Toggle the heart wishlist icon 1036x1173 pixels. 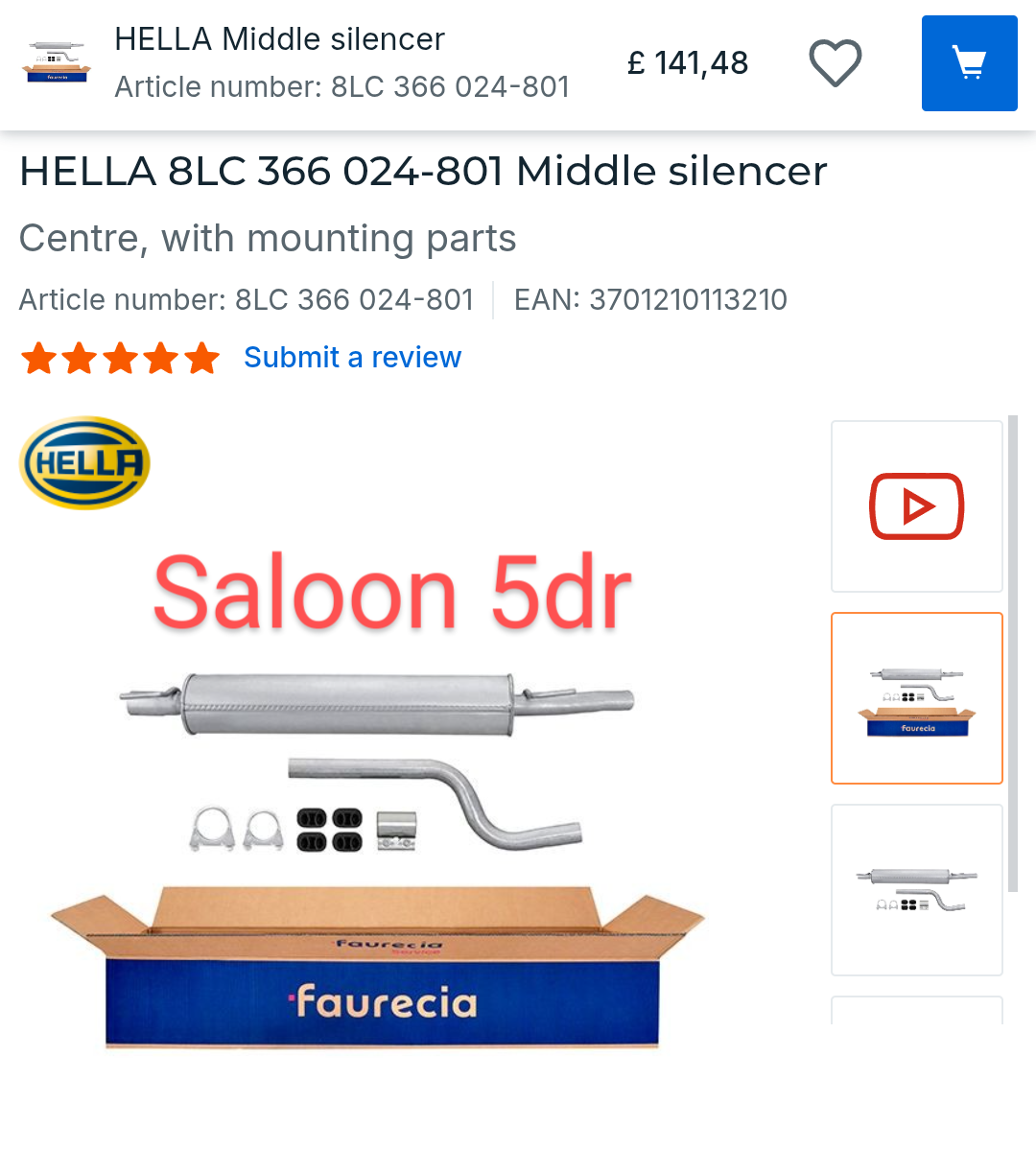(x=836, y=63)
